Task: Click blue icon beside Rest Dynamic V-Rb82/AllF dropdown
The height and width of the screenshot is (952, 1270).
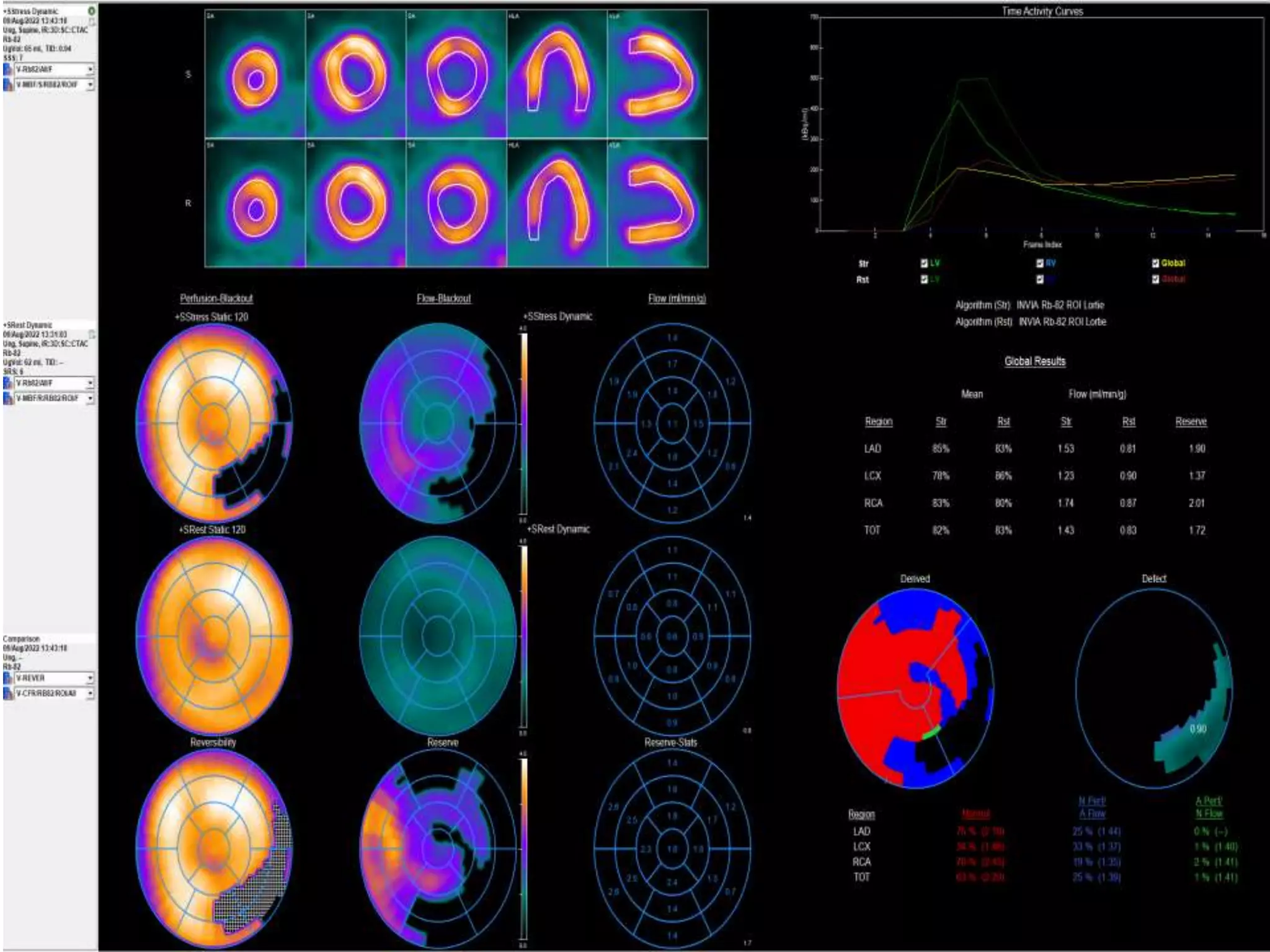Action: coord(8,383)
